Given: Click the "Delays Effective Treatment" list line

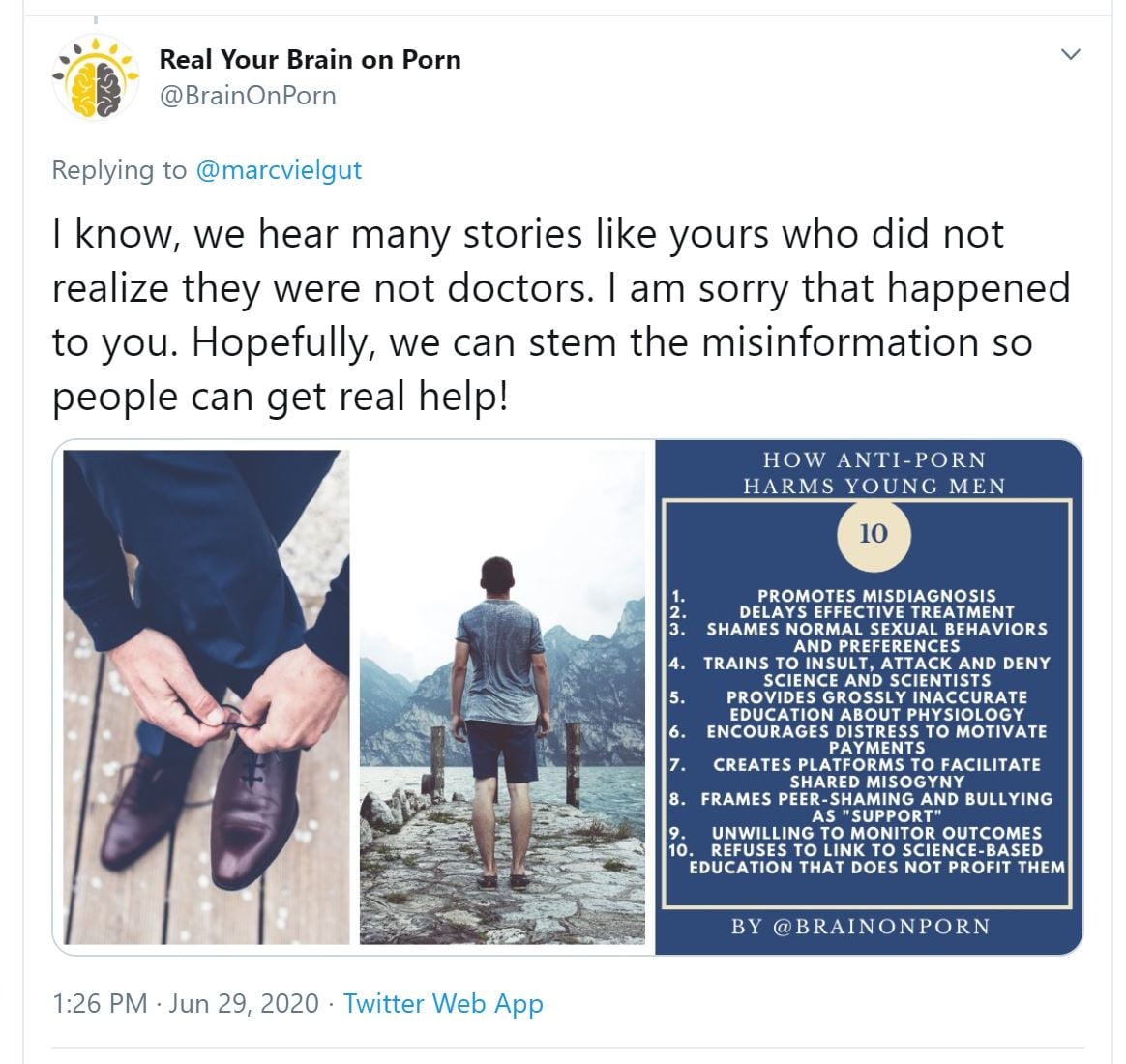Looking at the screenshot, I should coord(875,612).
